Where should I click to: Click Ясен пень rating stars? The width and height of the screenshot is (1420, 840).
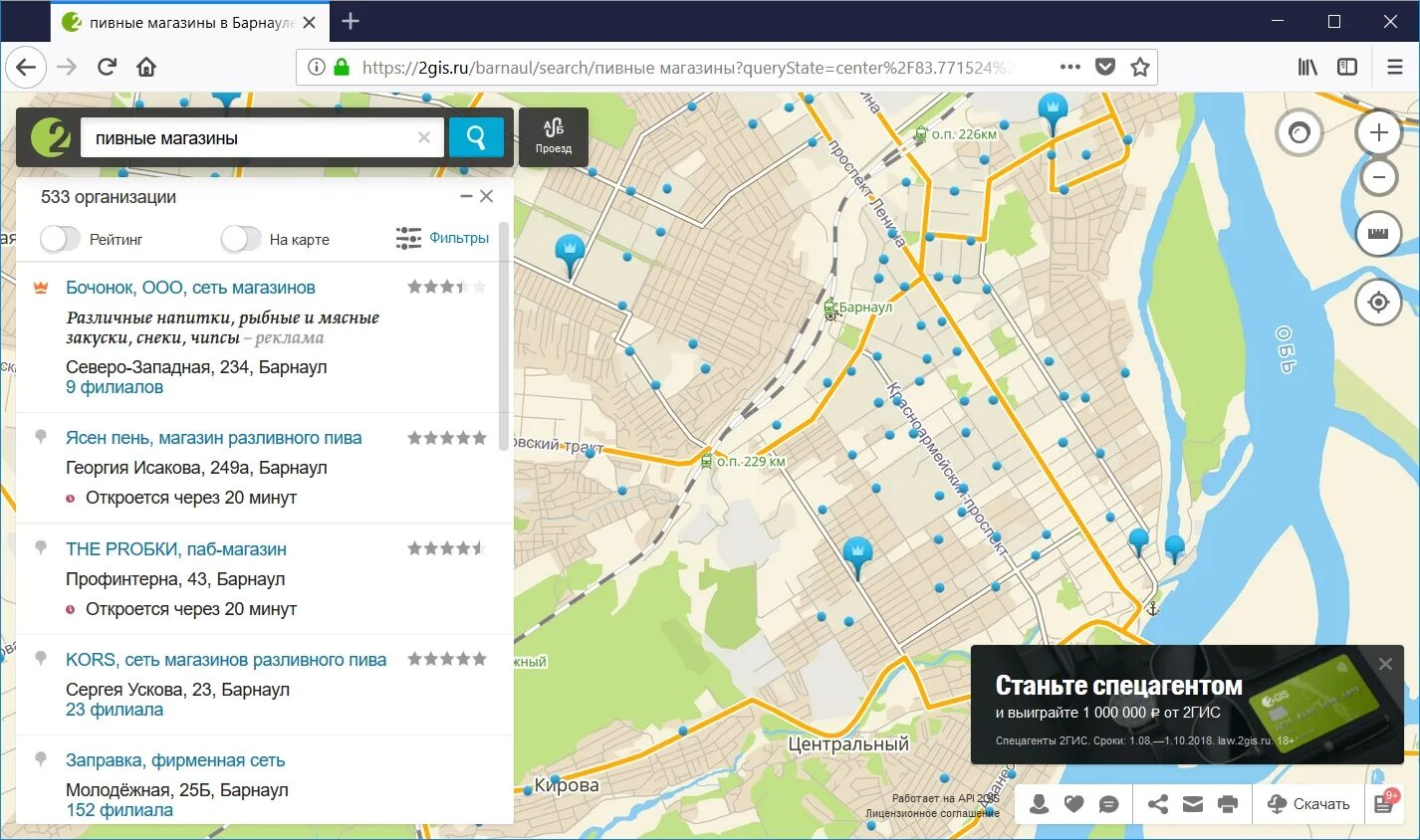[x=447, y=438]
